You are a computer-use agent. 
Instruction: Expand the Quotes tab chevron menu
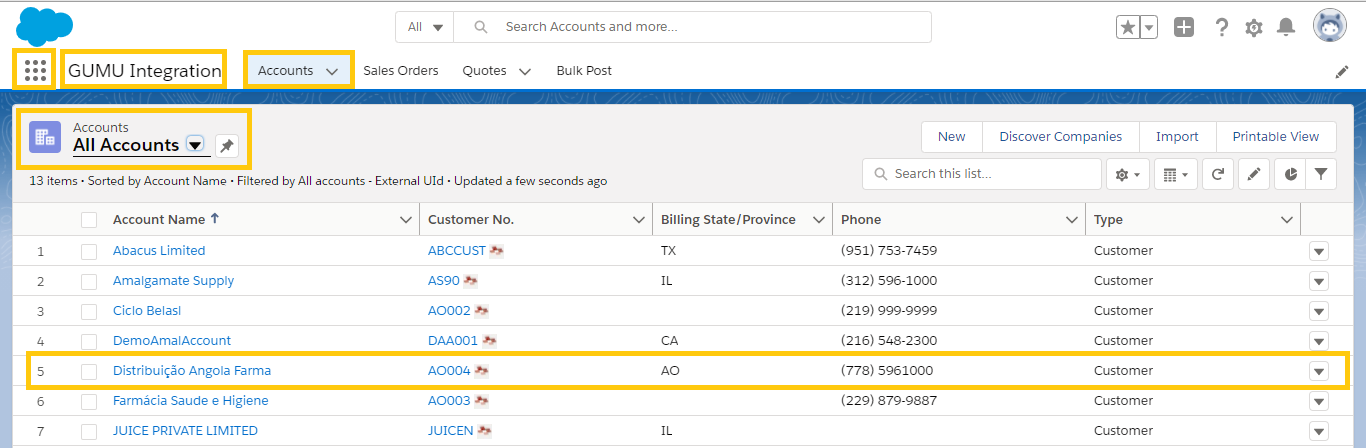pyautogui.click(x=524, y=71)
